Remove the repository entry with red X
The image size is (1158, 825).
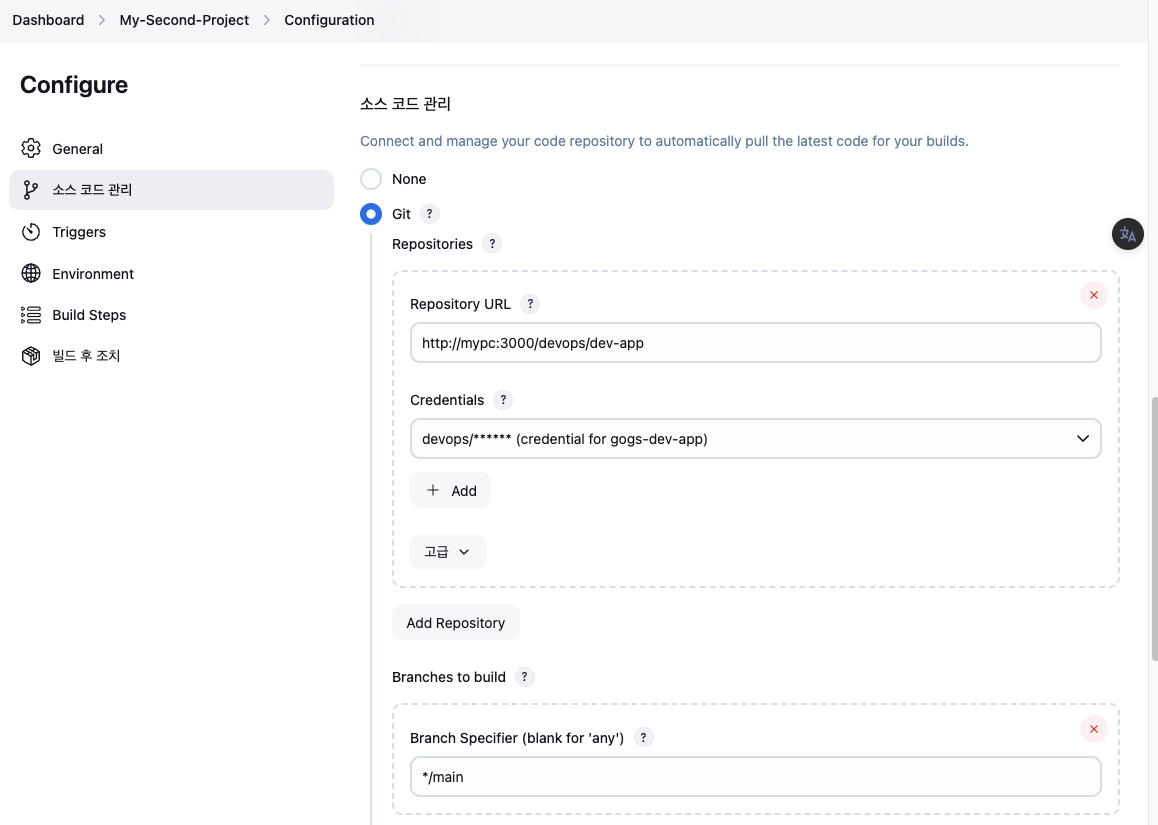click(x=1093, y=295)
